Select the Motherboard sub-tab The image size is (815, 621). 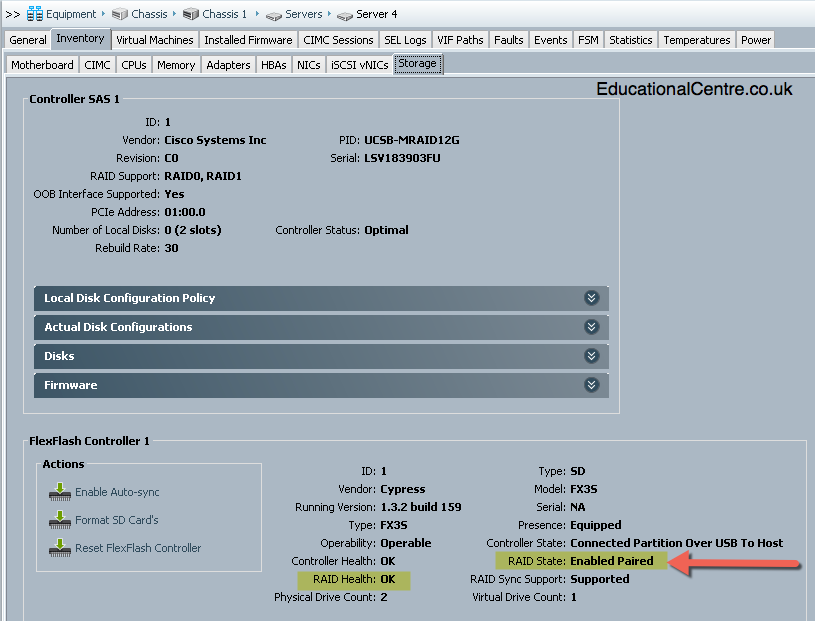(x=42, y=65)
